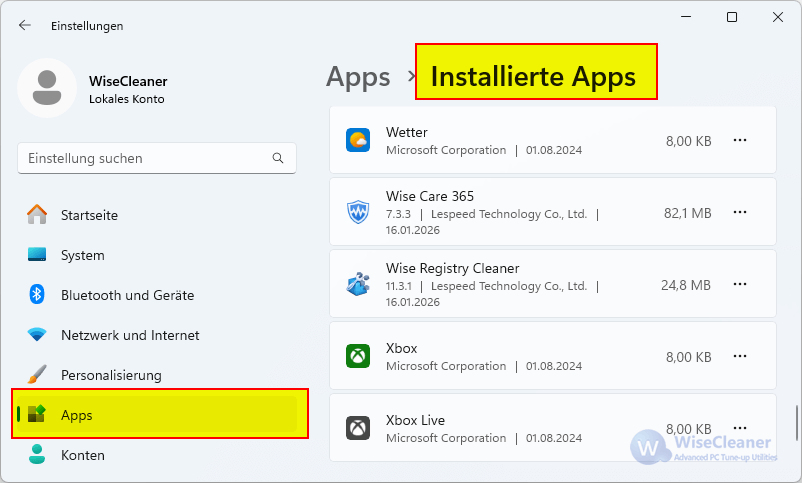This screenshot has width=802, height=483.
Task: Open more options for Wise Registry Cleaner
Action: point(740,284)
